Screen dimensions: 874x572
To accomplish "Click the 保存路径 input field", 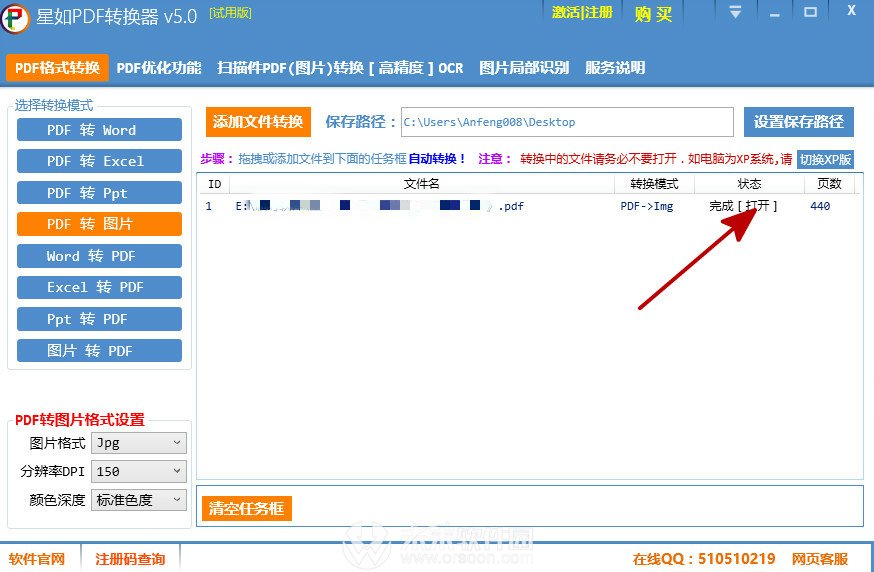I will pyautogui.click(x=567, y=122).
